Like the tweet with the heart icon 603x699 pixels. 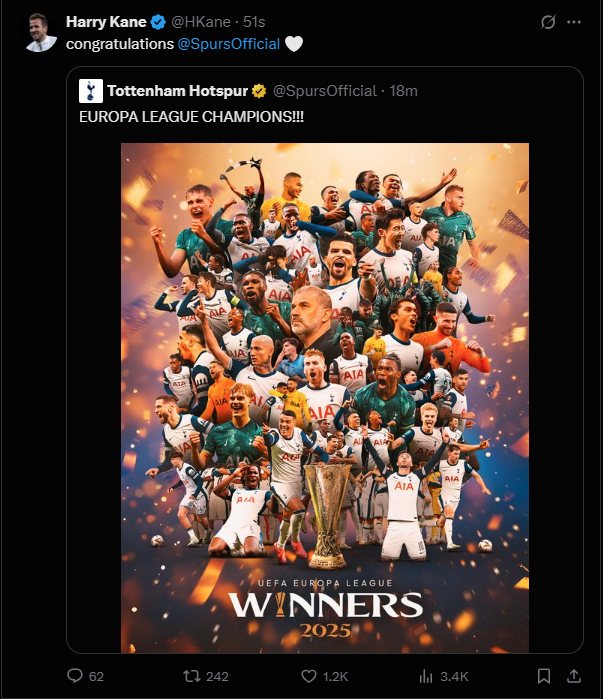(309, 676)
